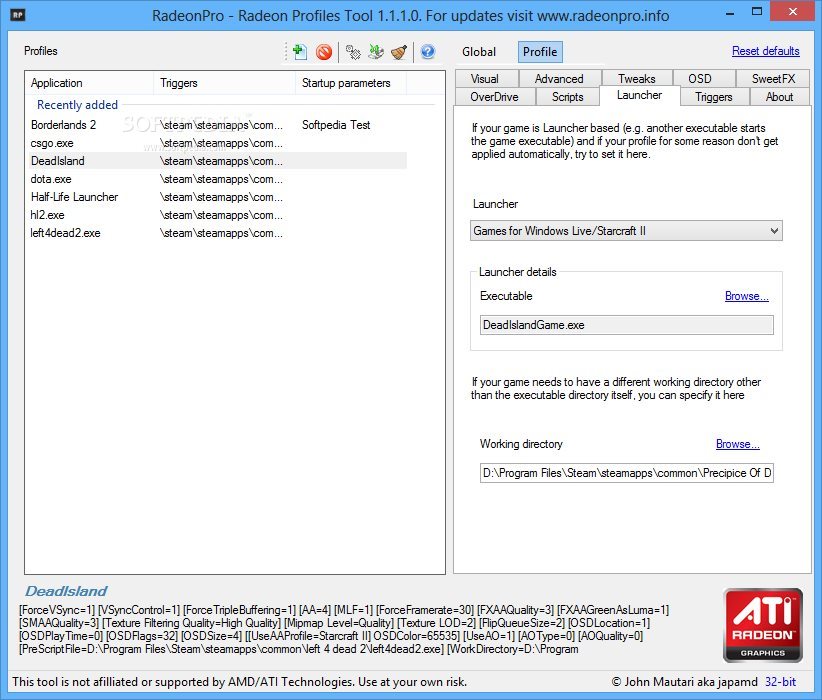
Task: Browse for the launcher executable
Action: point(747,296)
